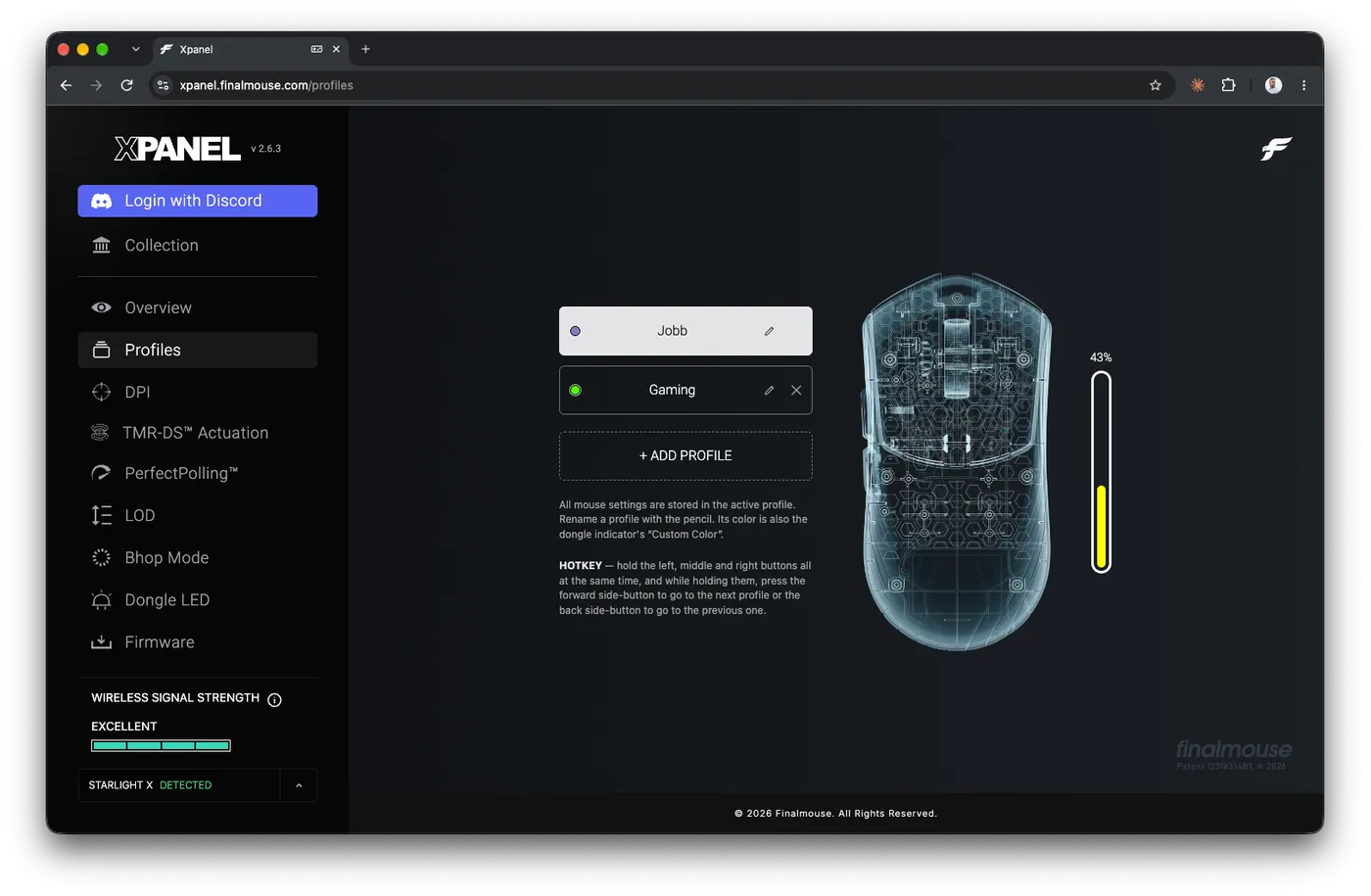Click the Jobb profile color dot
Viewport: 1371px width, 896px height.
tap(575, 331)
